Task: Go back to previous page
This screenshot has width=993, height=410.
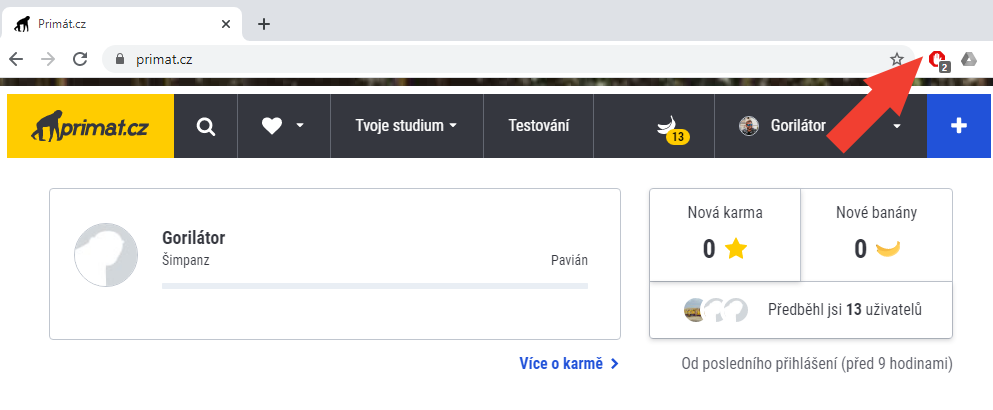Action: click(x=16, y=59)
